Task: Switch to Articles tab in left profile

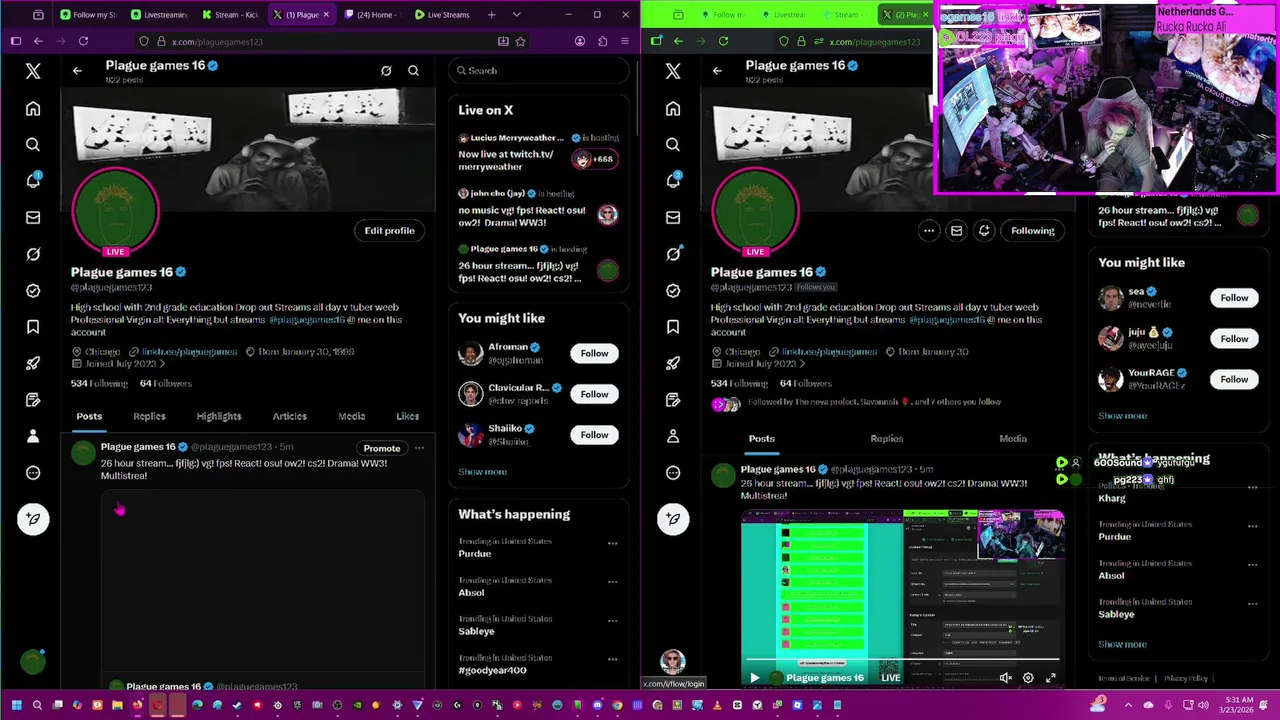Action: click(290, 416)
